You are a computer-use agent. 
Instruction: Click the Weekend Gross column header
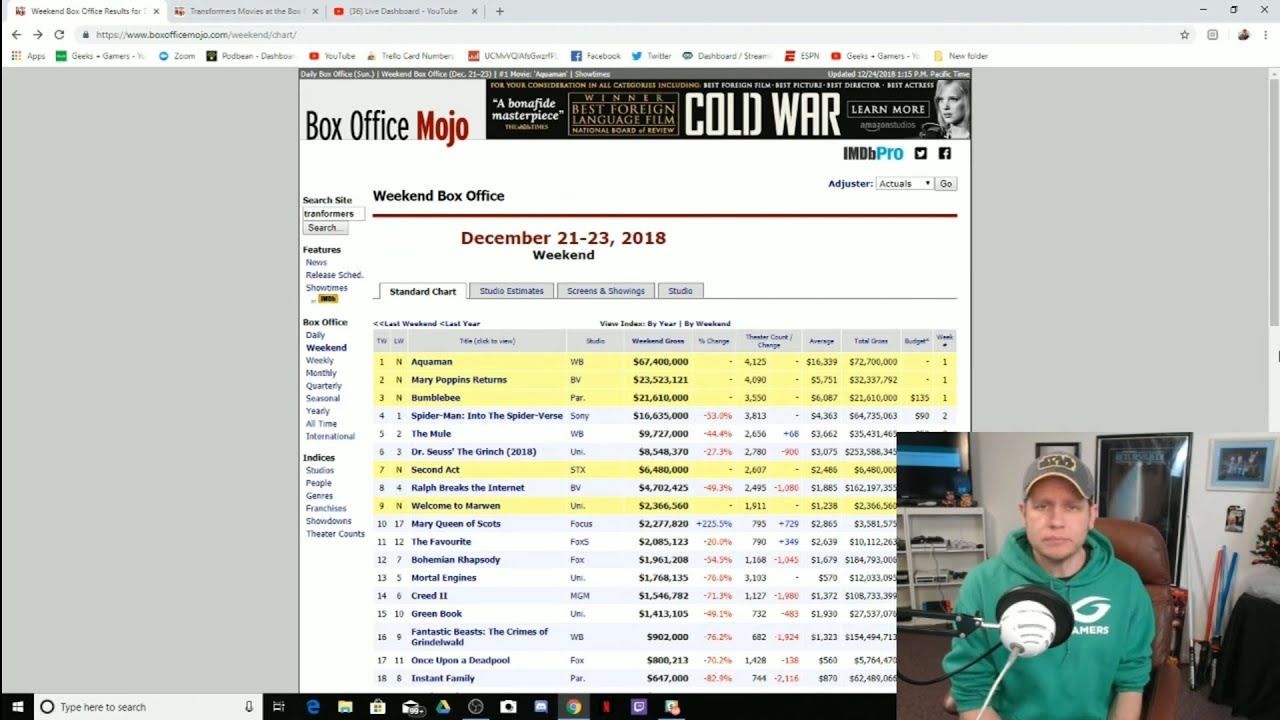[x=658, y=341]
